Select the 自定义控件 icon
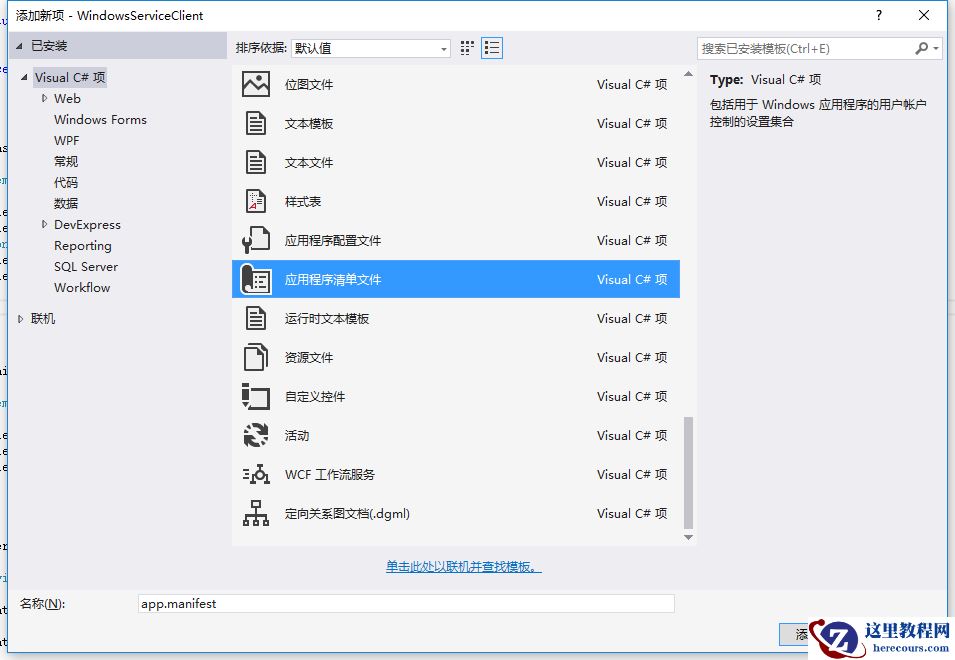Image resolution: width=955 pixels, height=660 pixels. tap(256, 396)
